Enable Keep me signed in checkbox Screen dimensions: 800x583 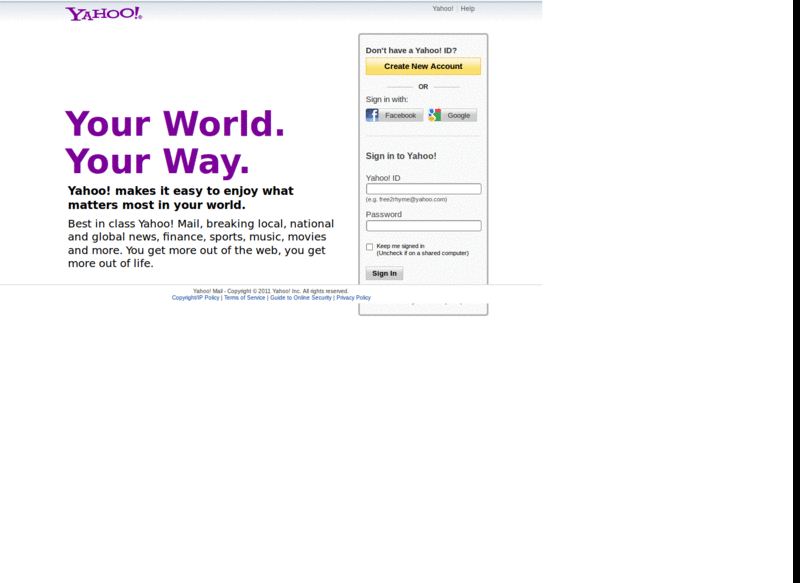tap(369, 247)
